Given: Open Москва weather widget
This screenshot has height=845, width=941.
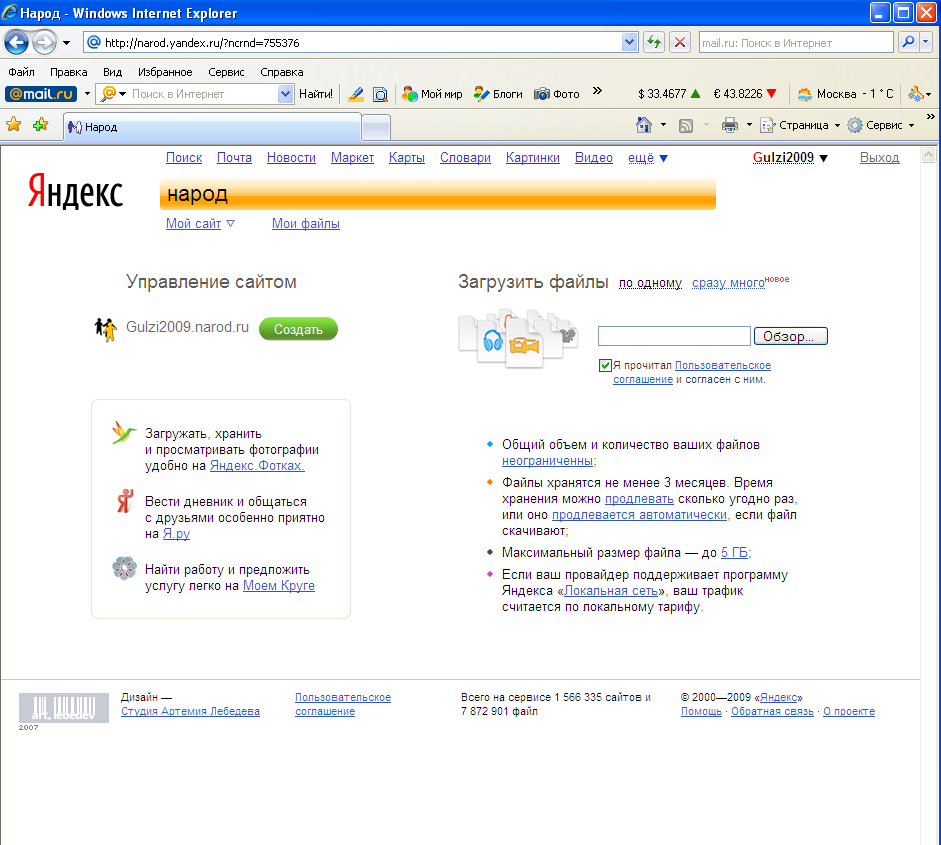Looking at the screenshot, I should [x=846, y=94].
